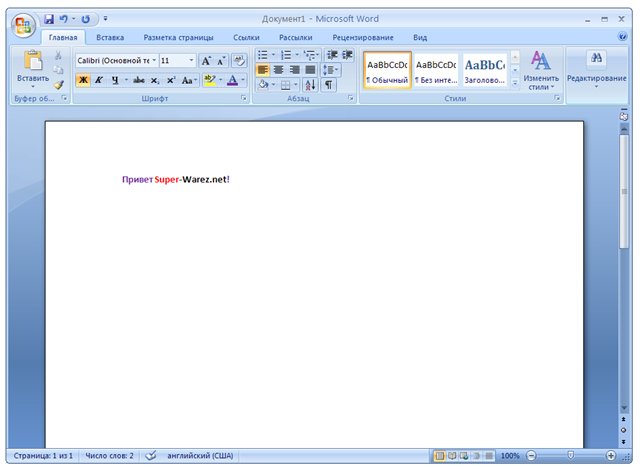Click the Clear Formatting icon
640x469 pixels.
pos(239,60)
